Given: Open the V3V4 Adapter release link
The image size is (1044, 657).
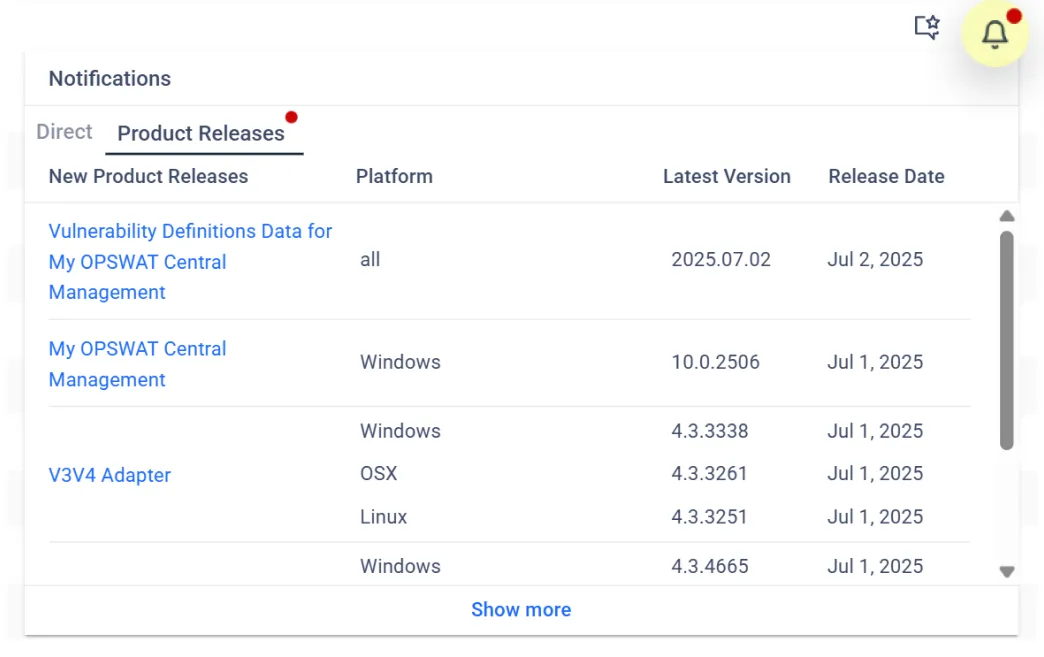Looking at the screenshot, I should (x=110, y=475).
